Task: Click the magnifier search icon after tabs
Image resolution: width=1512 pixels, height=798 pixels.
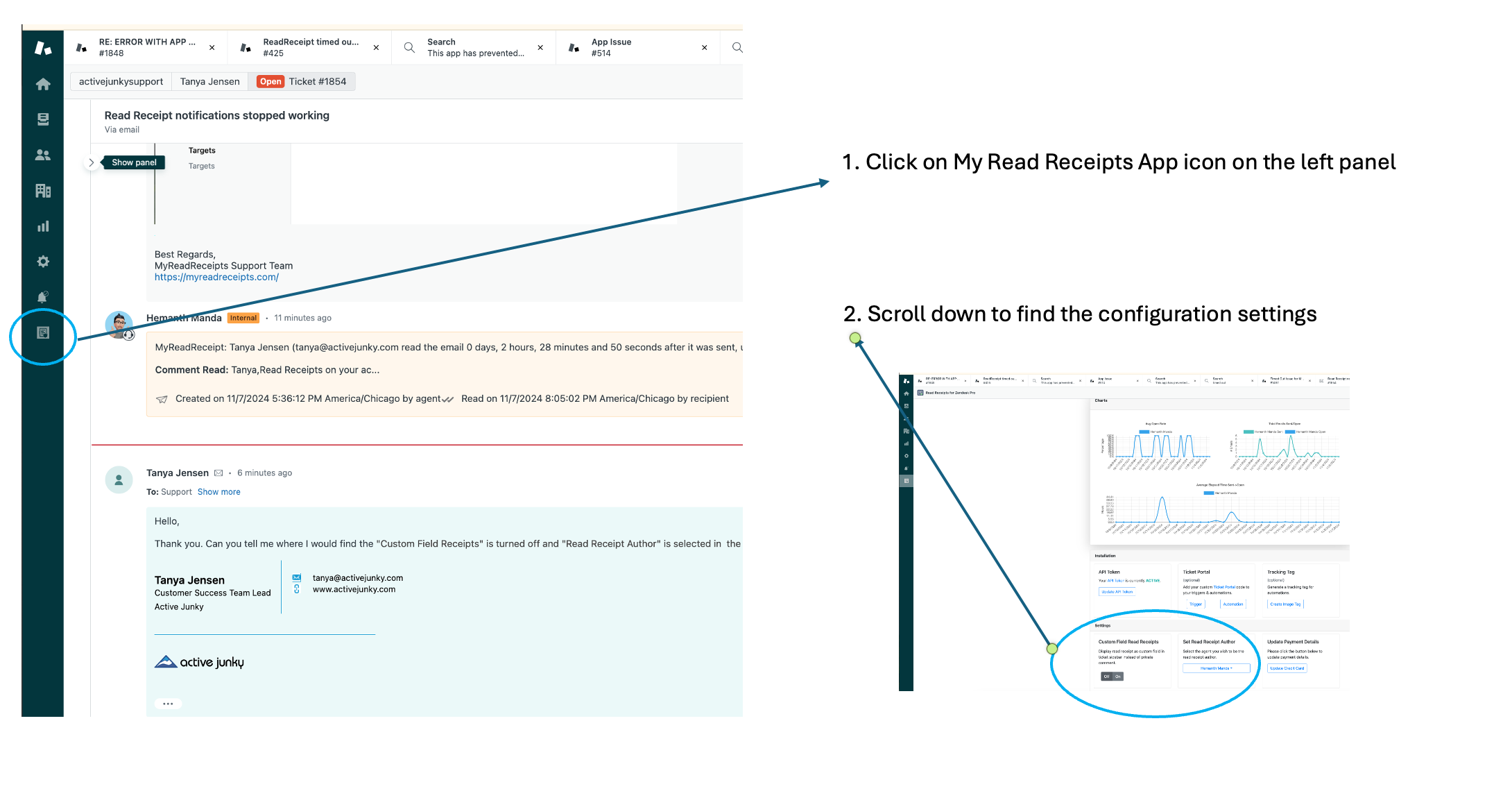Action: pyautogui.click(x=737, y=47)
